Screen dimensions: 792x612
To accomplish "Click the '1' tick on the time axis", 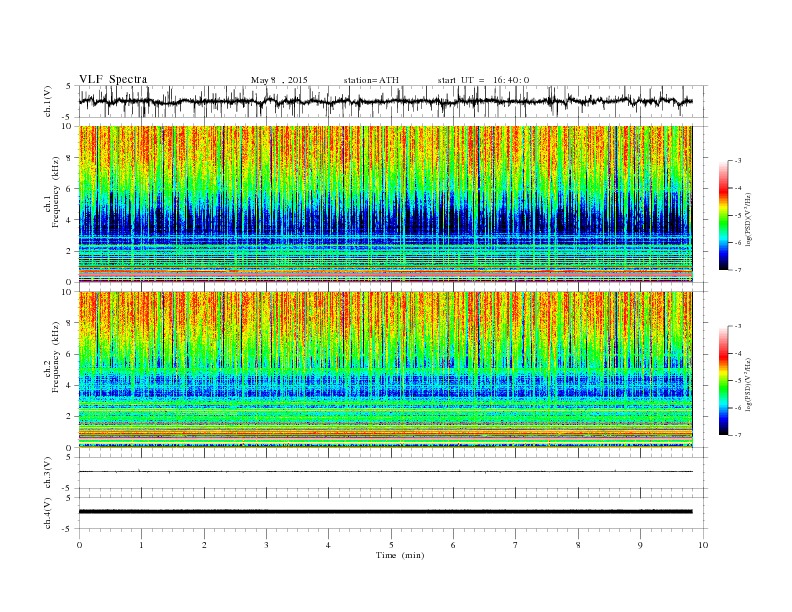I will [141, 545].
